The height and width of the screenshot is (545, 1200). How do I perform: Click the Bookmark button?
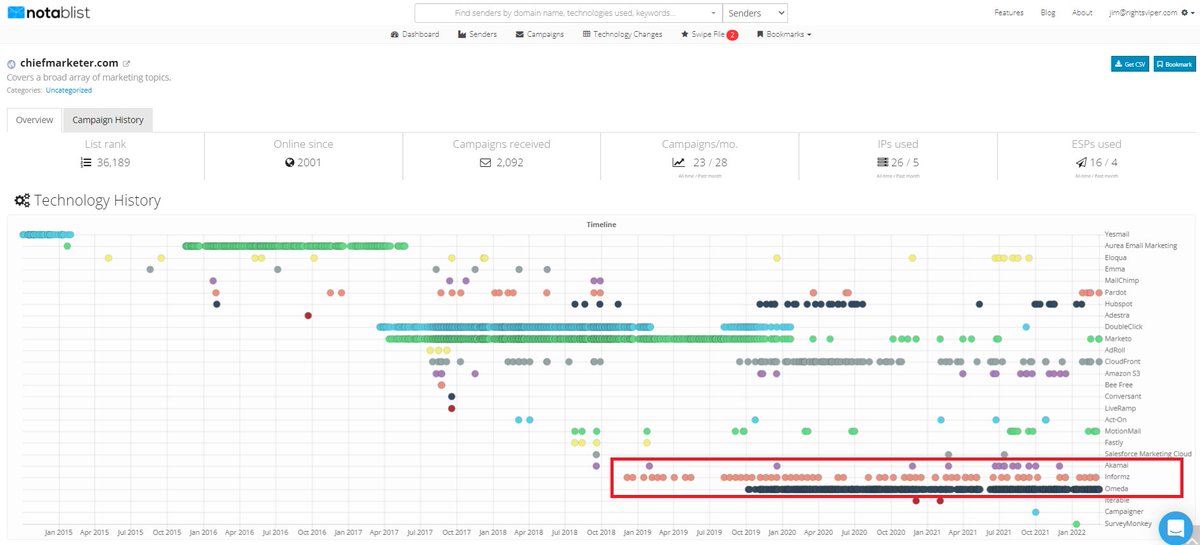click(1174, 64)
